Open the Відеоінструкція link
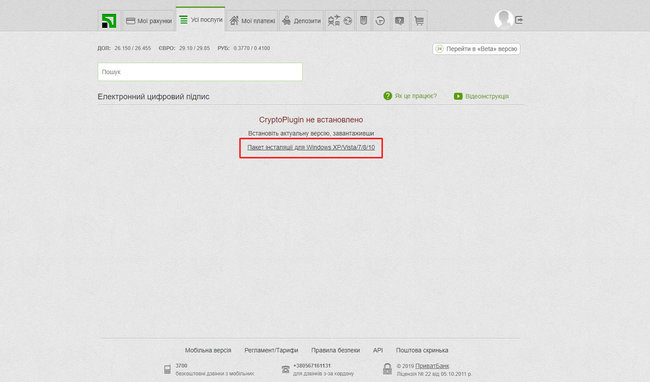 pyautogui.click(x=487, y=96)
